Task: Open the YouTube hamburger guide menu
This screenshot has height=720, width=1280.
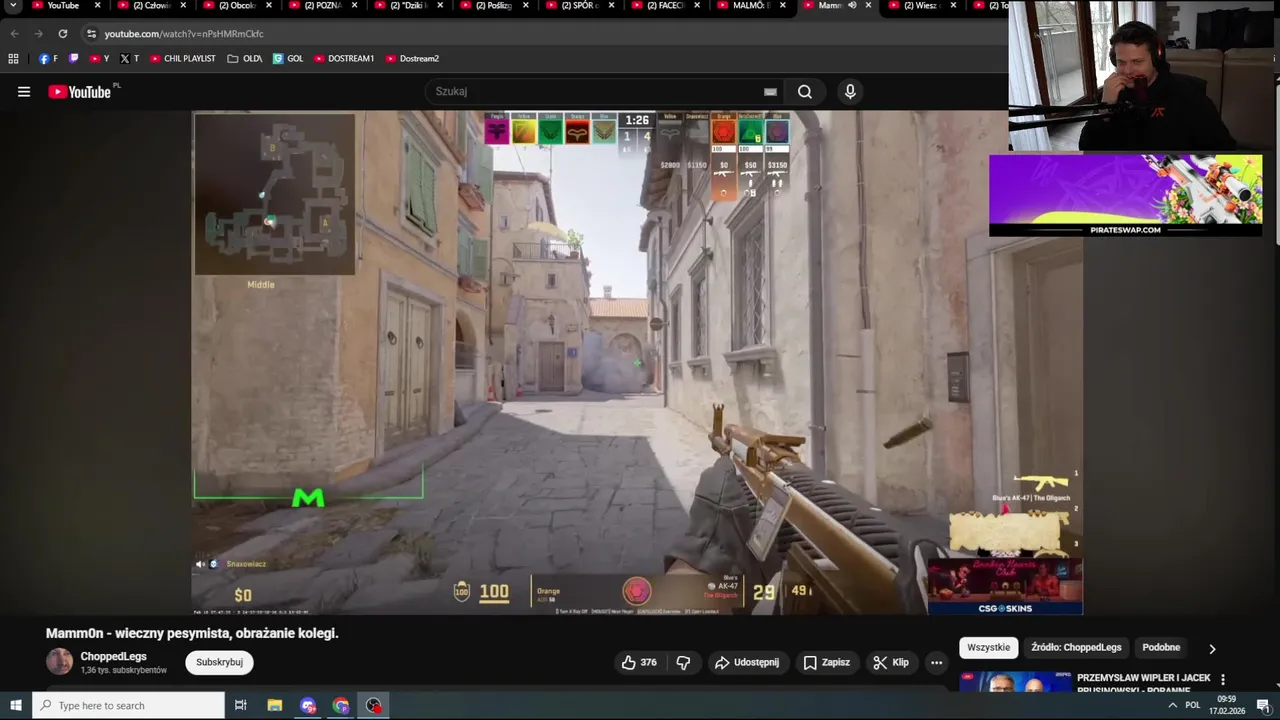Action: coord(24,92)
